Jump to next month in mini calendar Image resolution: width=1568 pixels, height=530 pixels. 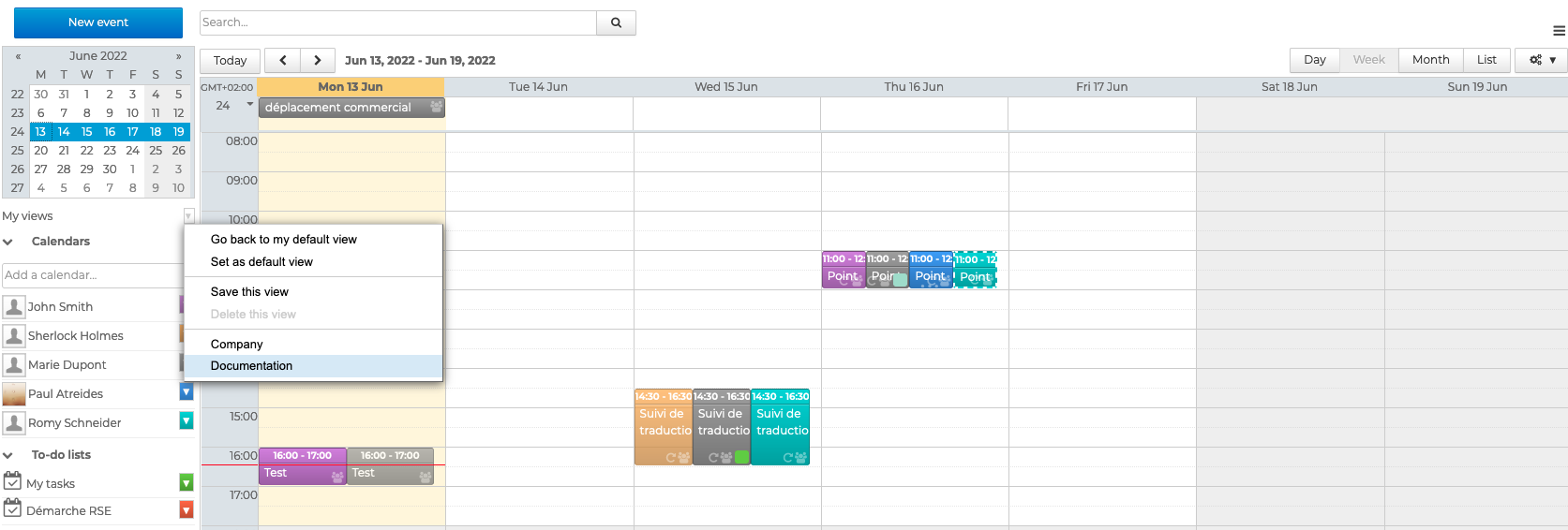(179, 56)
